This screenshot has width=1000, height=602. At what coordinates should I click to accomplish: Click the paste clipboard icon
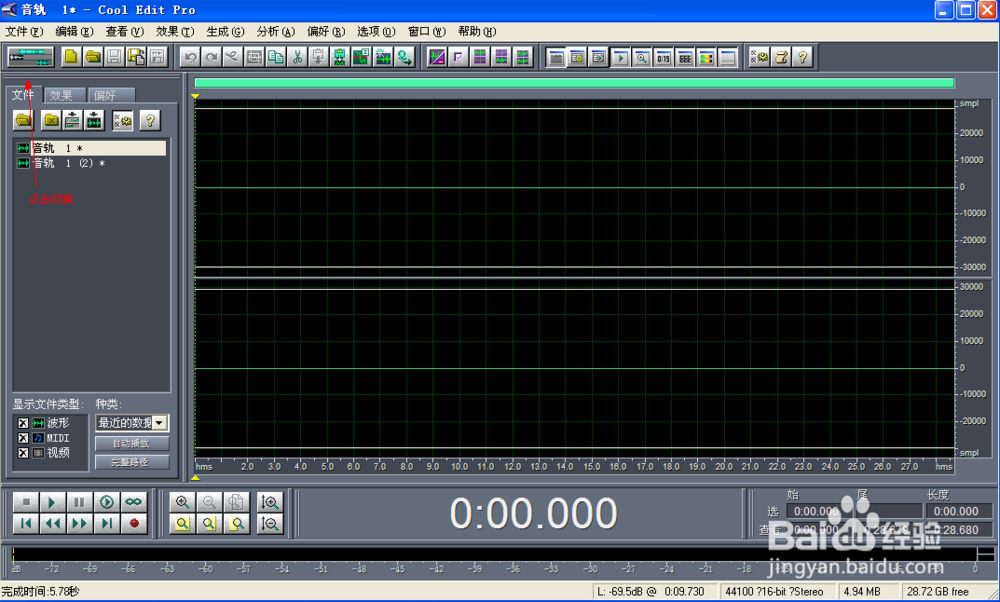coord(318,57)
